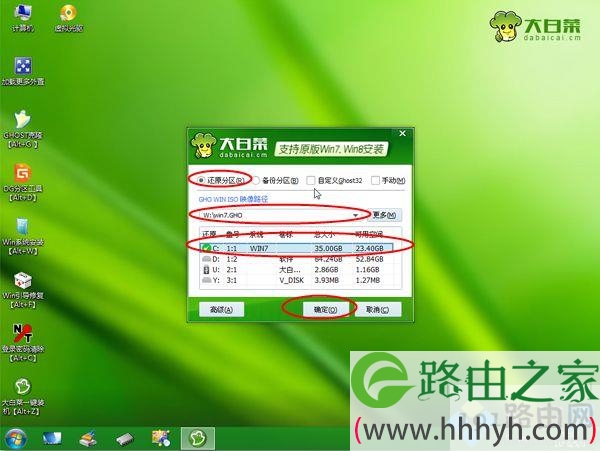Viewport: 600px width, 451px height.
Task: Select the Y: 3:1 V_DISK partition row
Action: pyautogui.click(x=297, y=280)
